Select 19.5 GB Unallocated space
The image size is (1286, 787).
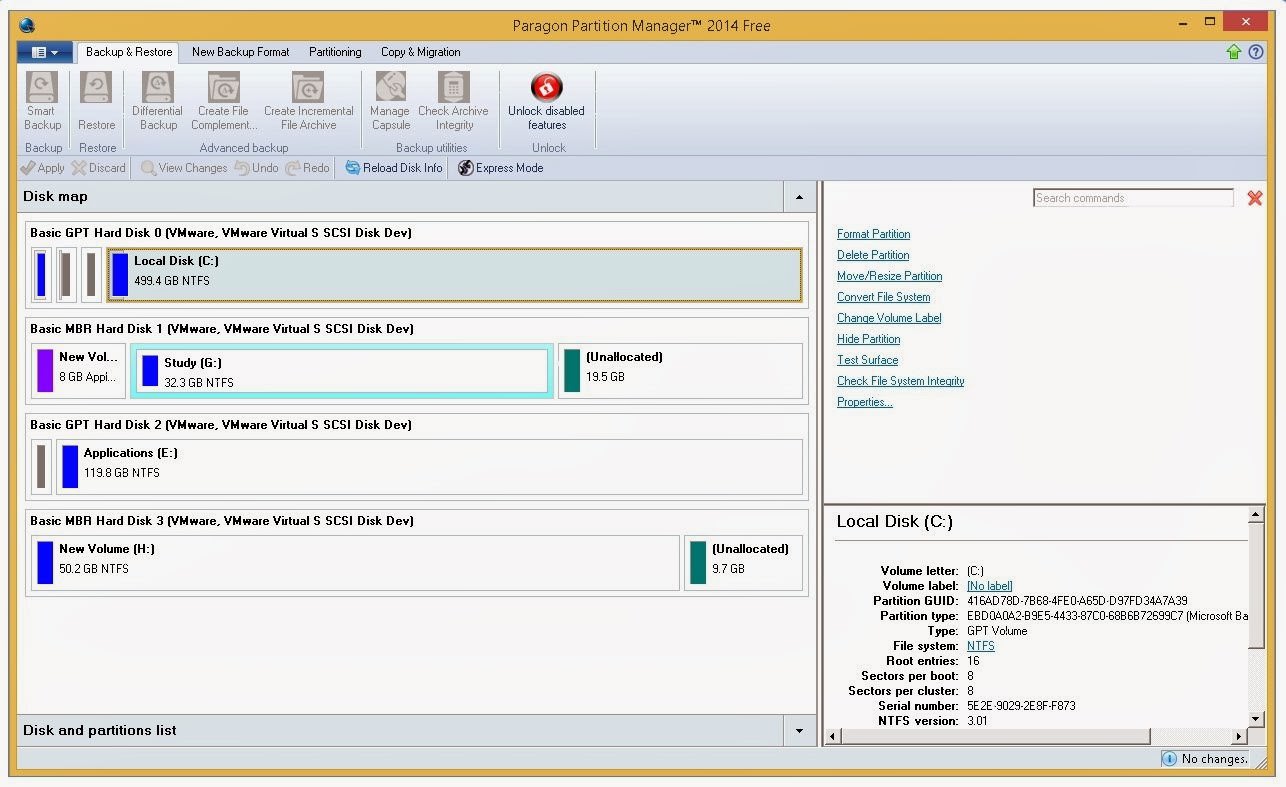[680, 371]
